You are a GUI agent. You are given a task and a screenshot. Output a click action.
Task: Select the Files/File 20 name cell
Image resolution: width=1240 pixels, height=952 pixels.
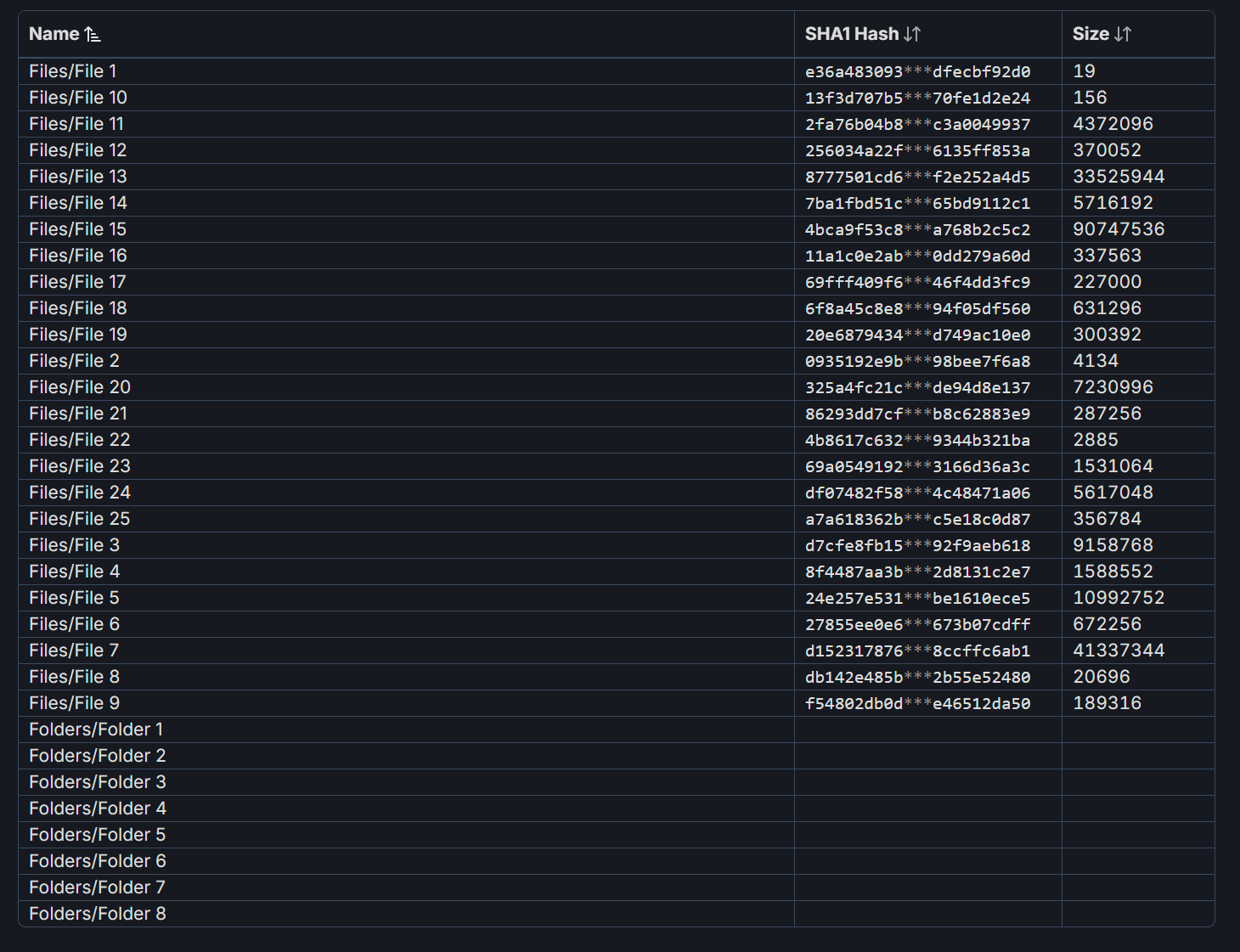(80, 387)
